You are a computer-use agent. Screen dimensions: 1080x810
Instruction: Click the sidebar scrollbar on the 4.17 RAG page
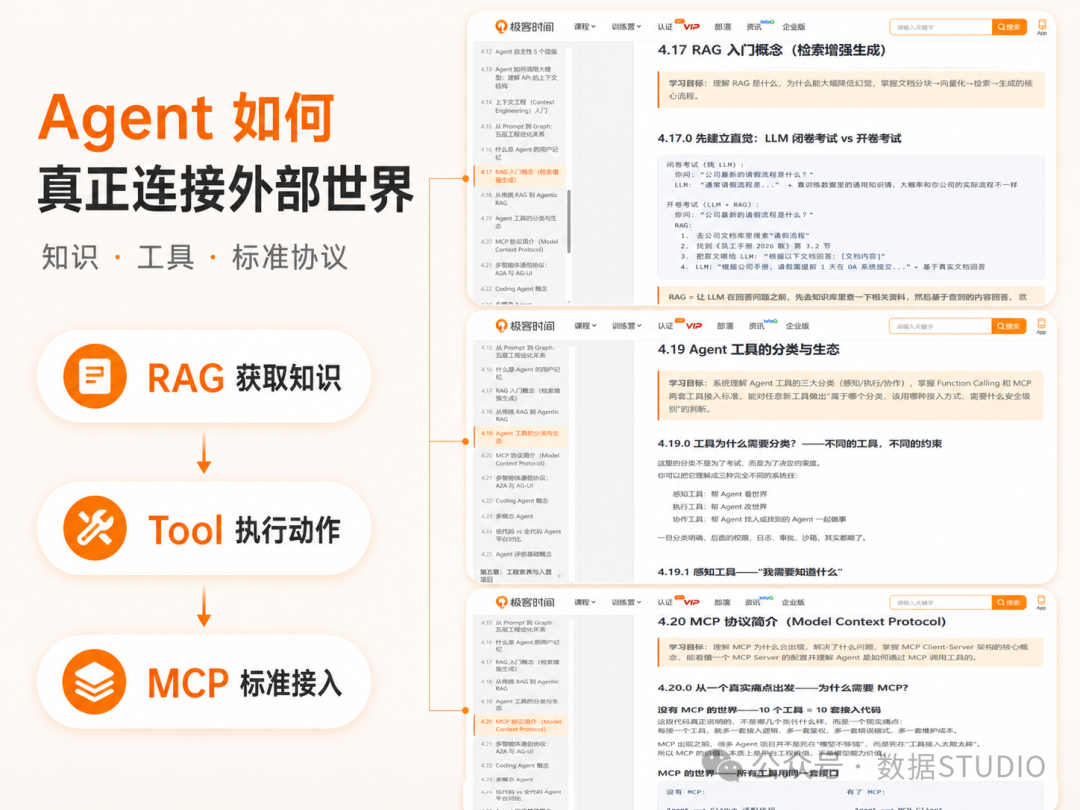coord(568,221)
